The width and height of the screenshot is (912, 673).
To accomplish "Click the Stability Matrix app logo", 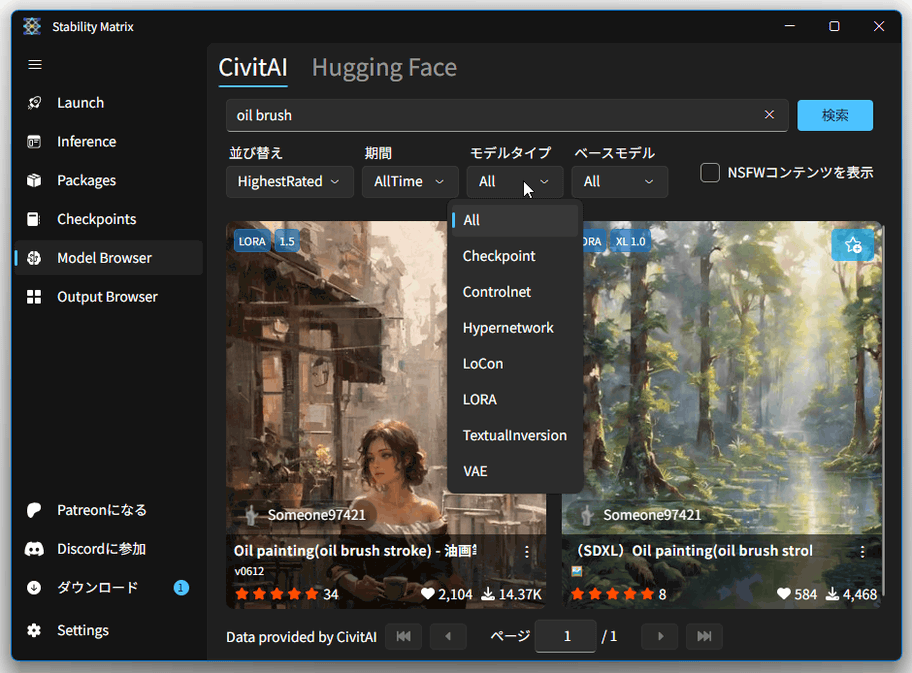I will coord(32,26).
